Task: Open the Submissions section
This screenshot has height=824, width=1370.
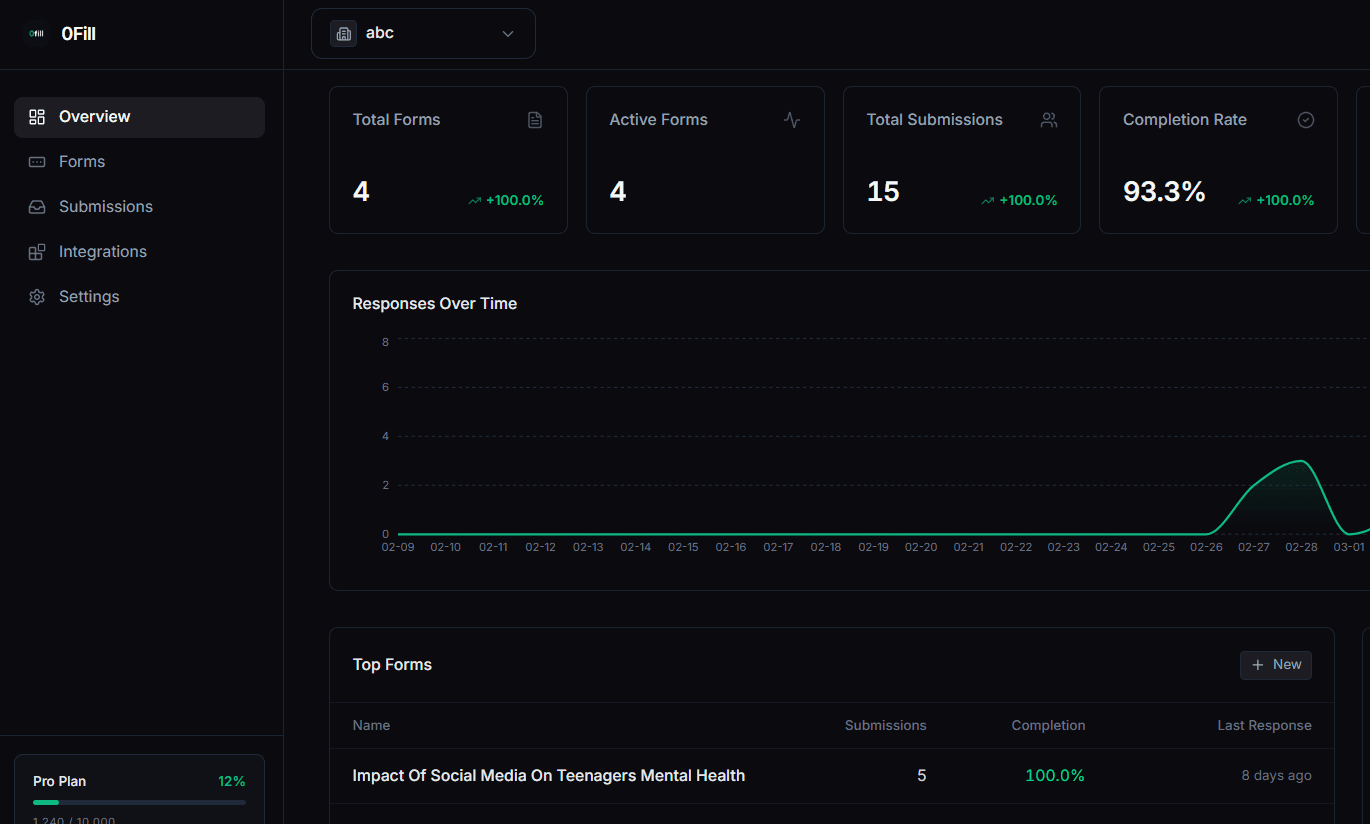Action: coord(139,207)
